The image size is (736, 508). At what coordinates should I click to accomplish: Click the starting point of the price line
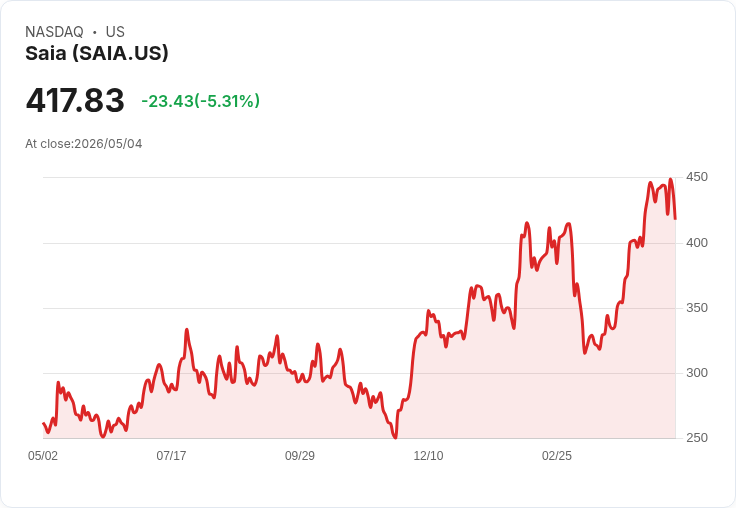43,423
